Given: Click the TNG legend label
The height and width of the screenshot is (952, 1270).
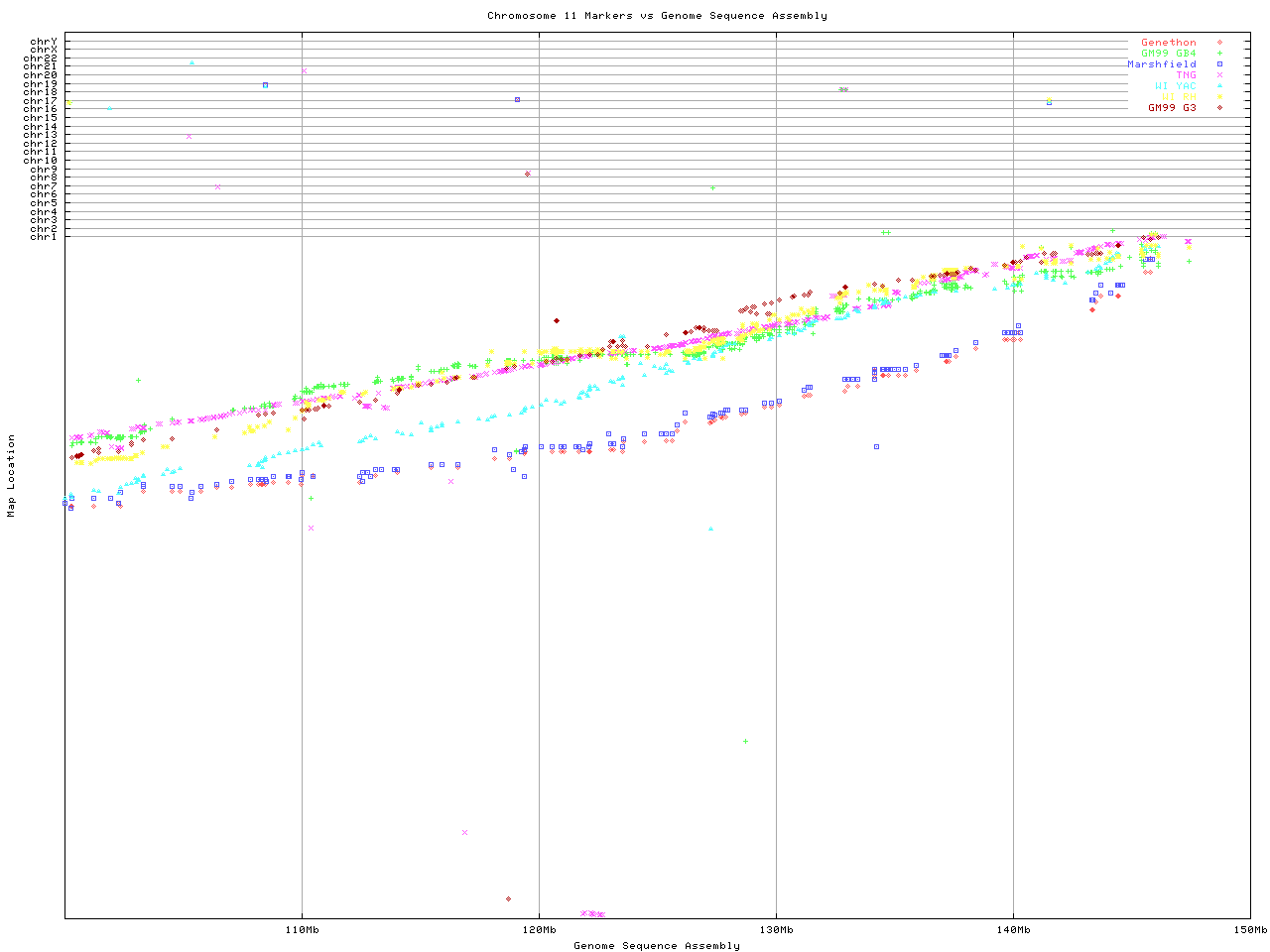Looking at the screenshot, I should point(1186,75).
